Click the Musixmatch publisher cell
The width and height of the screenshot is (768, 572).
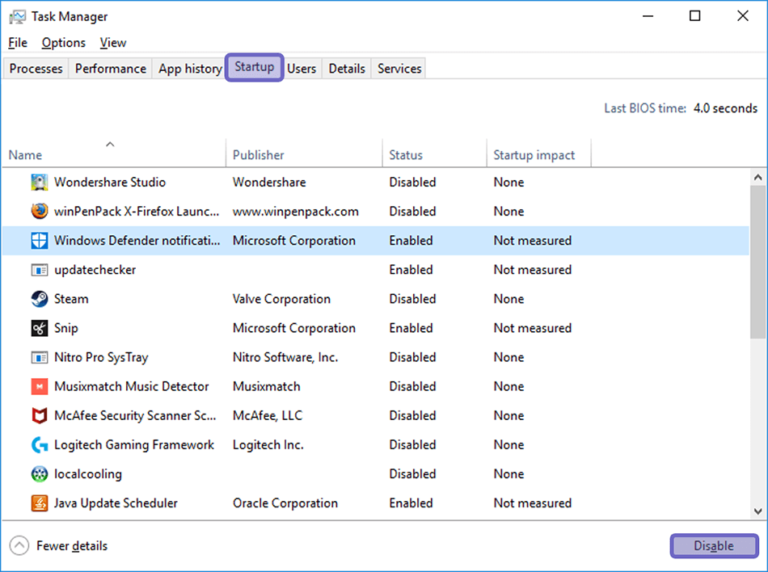[x=266, y=386]
